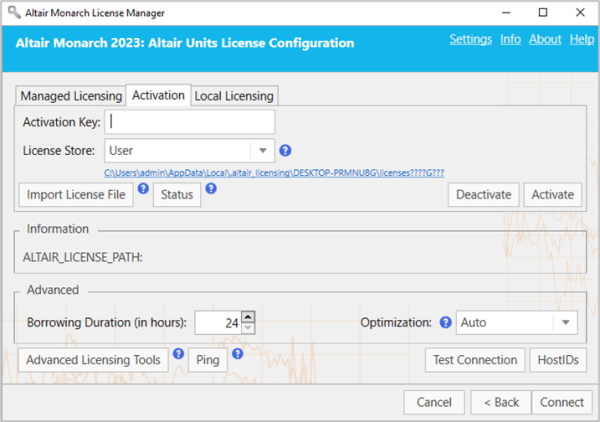Screen dimensions: 600x422
Task: Focus the Activation Key input field
Action: click(x=190, y=122)
